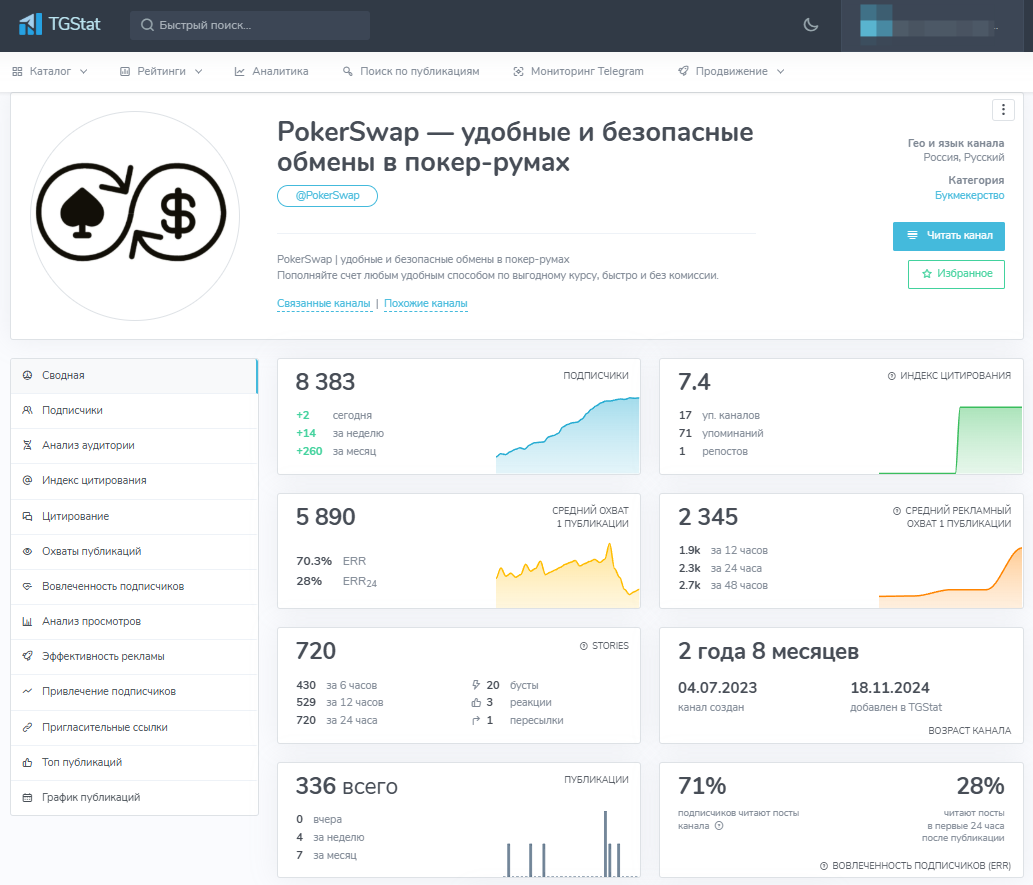The image size is (1033, 885).
Task: Click Вовлеченность подписчиков sidebar icon
Action: coord(27,586)
